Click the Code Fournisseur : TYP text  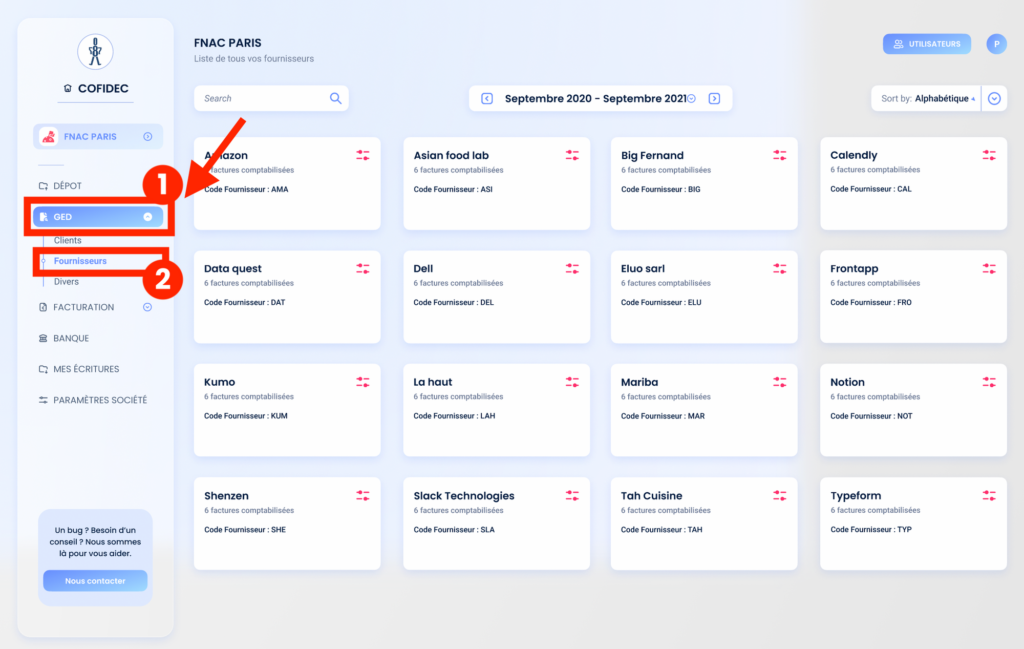coord(871,530)
